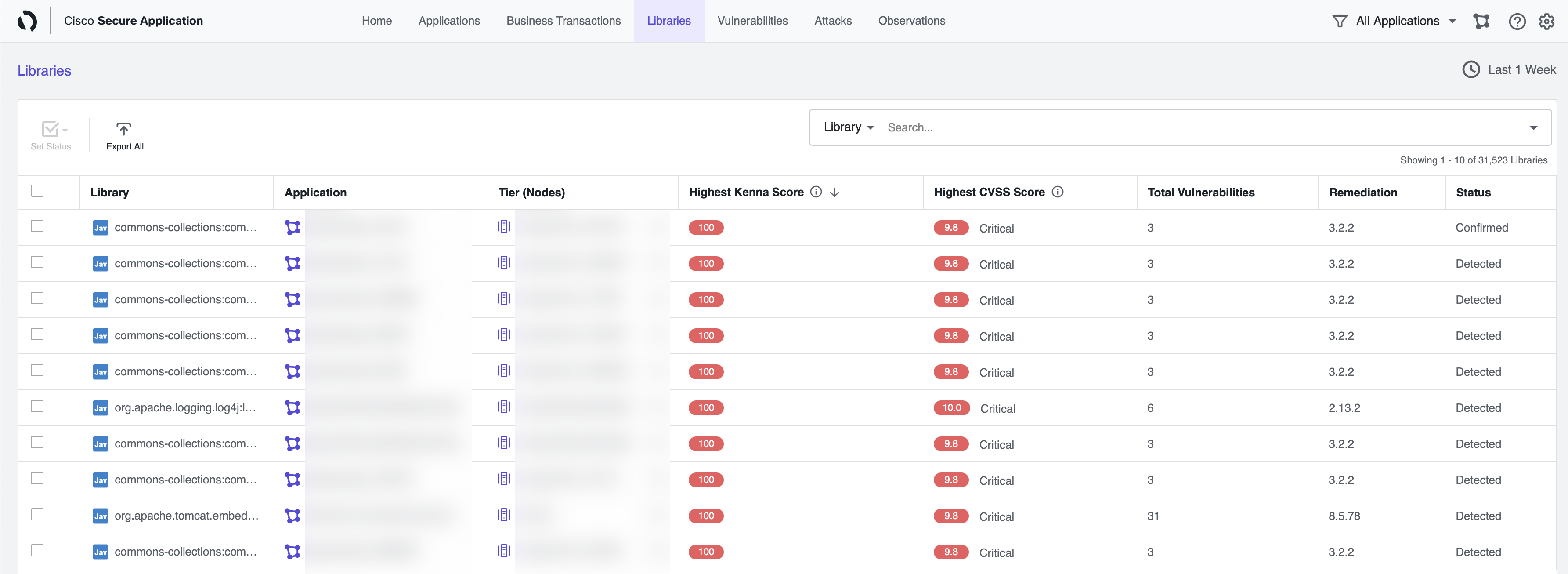This screenshot has height=574, width=1568.
Task: Check the box for the fifth table row
Action: point(37,370)
